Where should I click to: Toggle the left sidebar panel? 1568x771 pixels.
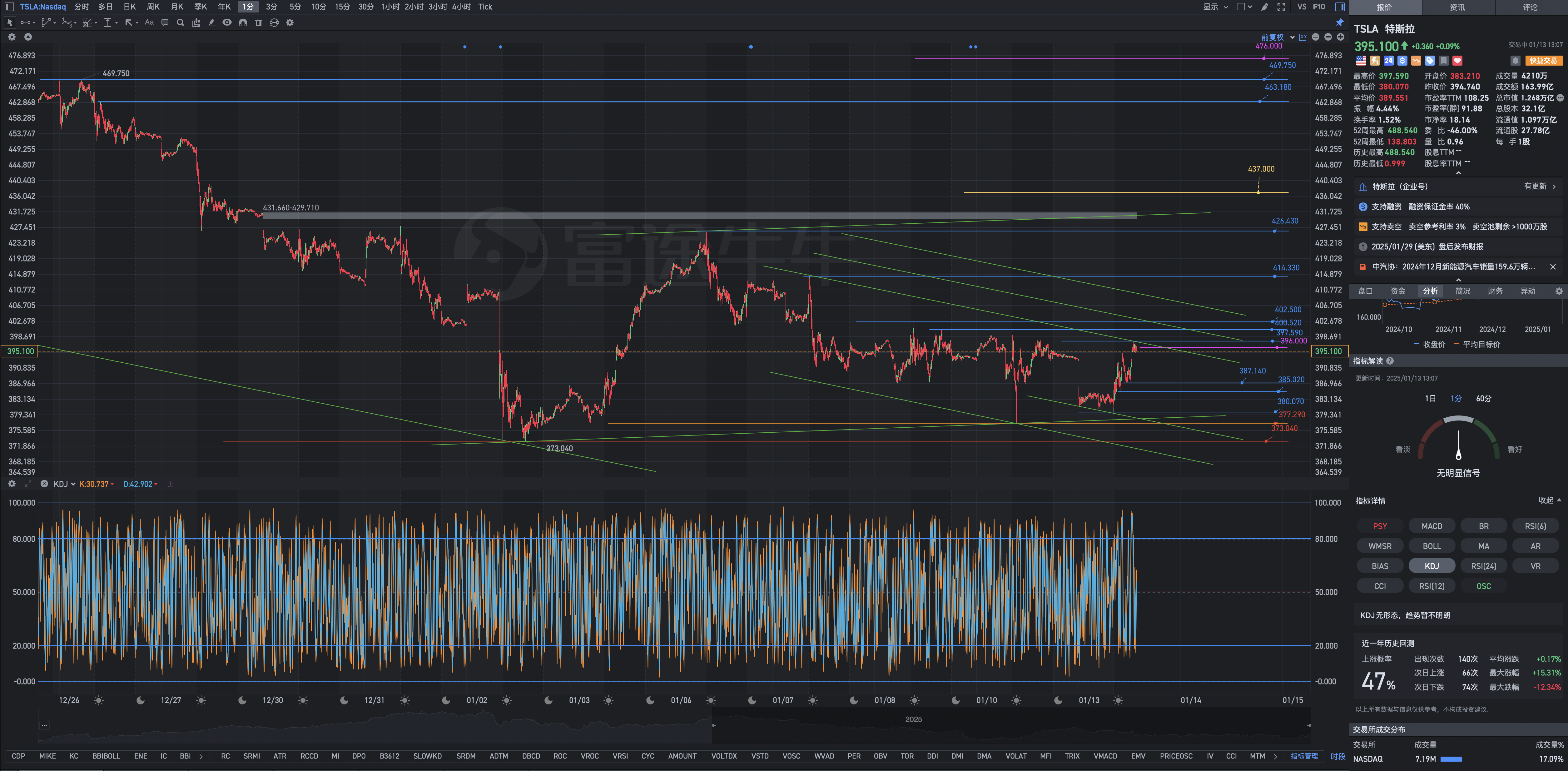point(9,7)
